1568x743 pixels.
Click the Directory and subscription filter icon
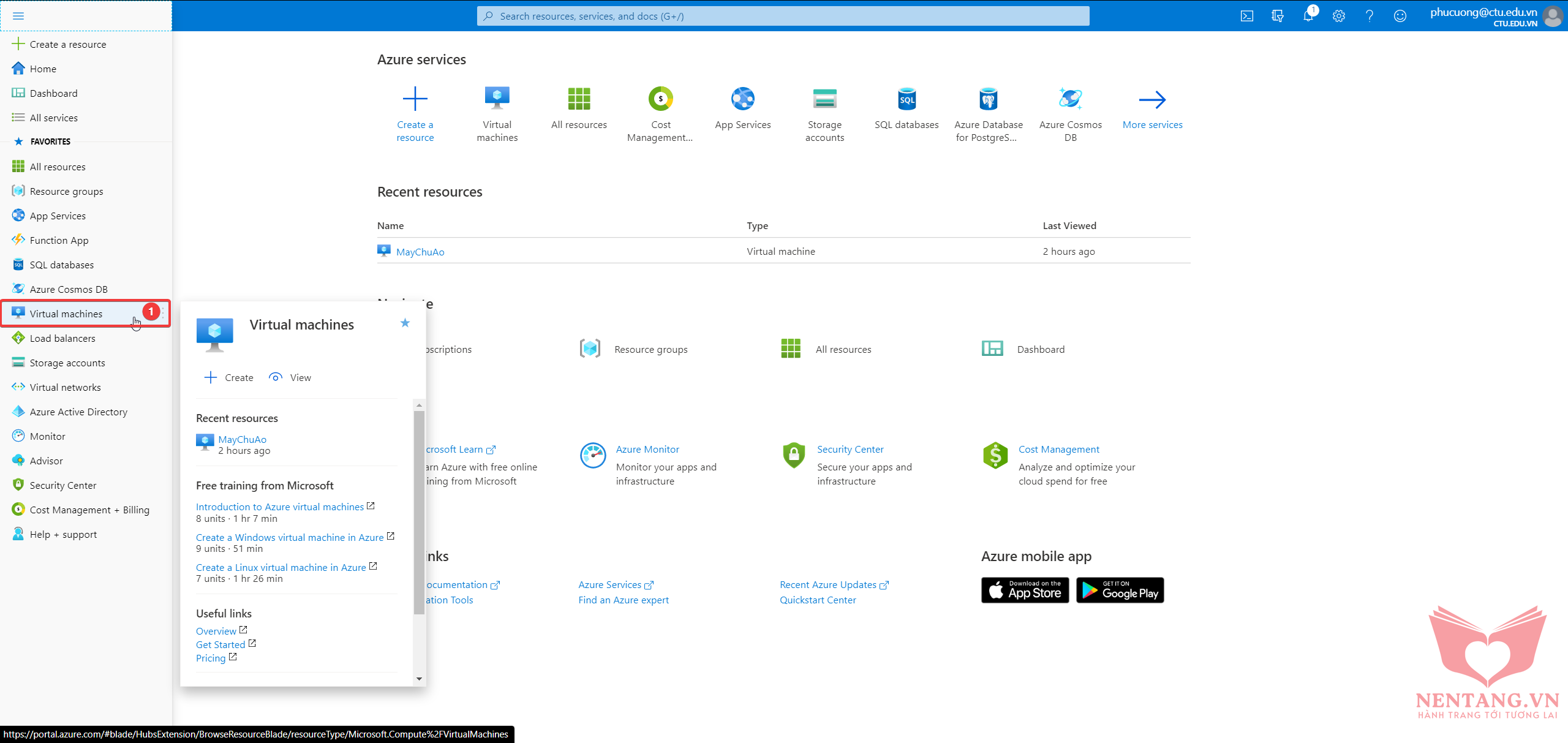click(1277, 16)
